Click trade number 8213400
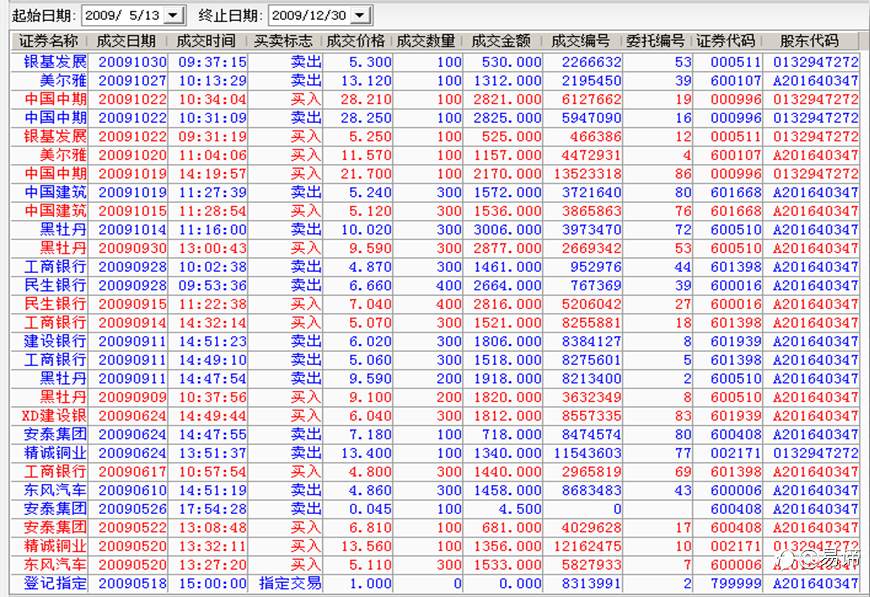Image resolution: width=870 pixels, height=597 pixels. coord(591,379)
